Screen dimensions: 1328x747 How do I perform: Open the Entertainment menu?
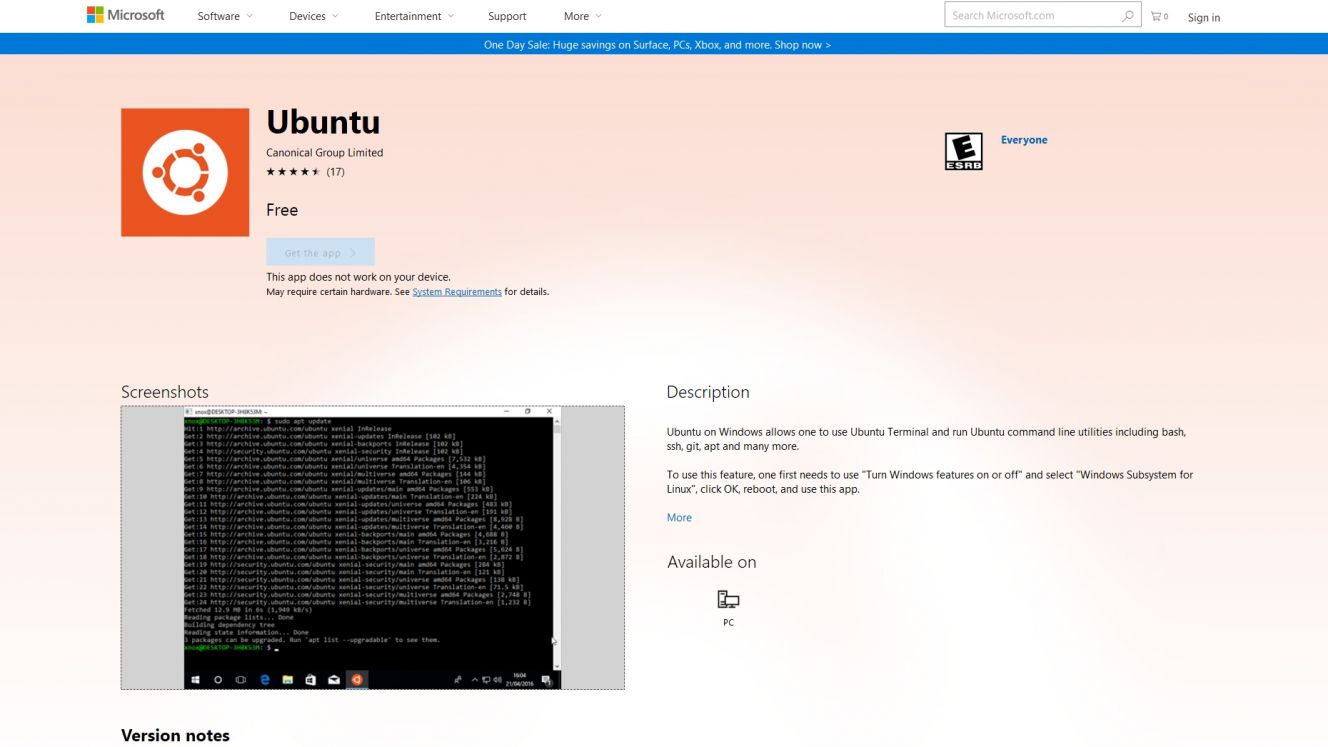pos(414,16)
